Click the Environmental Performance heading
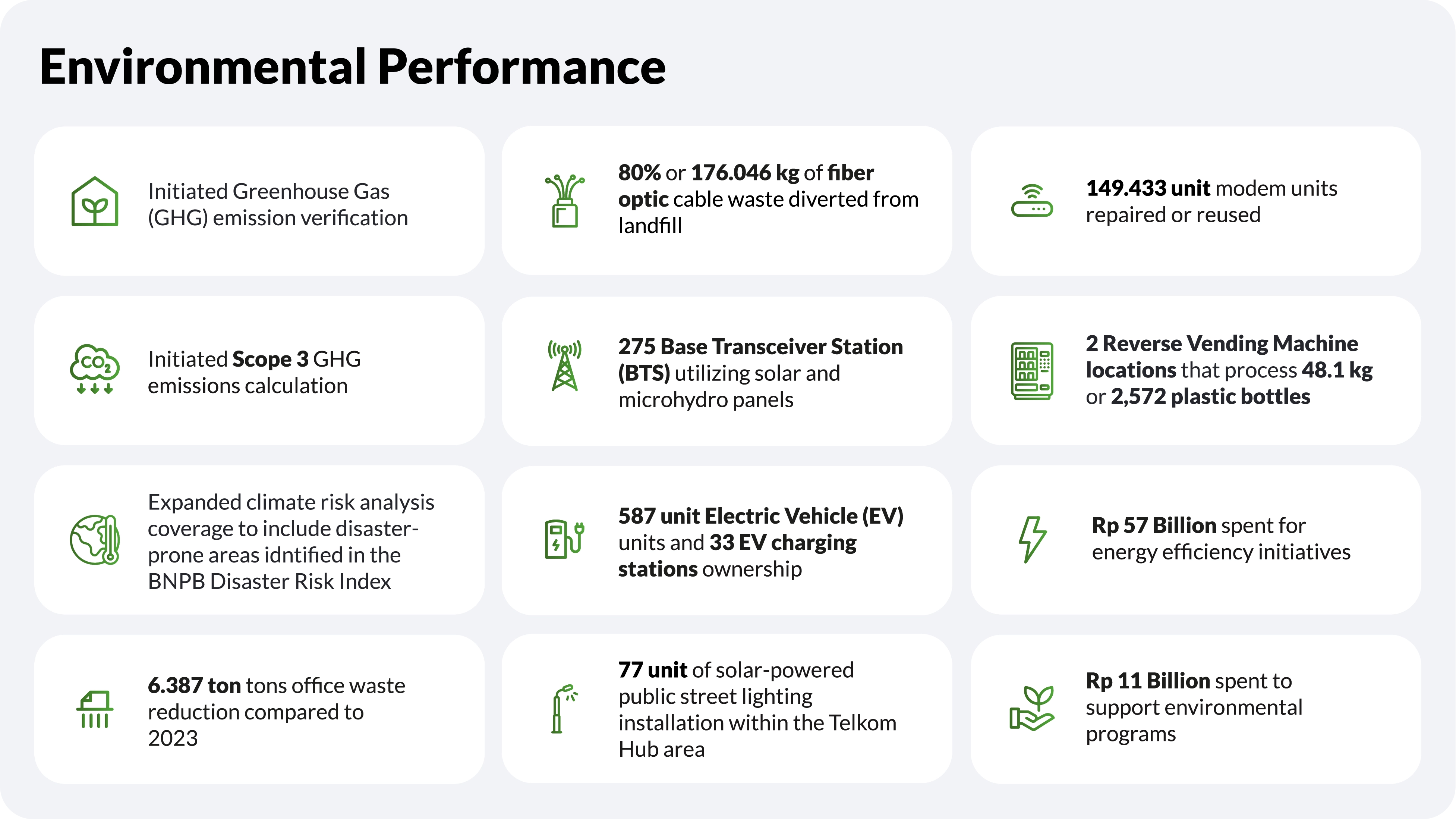This screenshot has width=1456, height=819. coord(353,67)
